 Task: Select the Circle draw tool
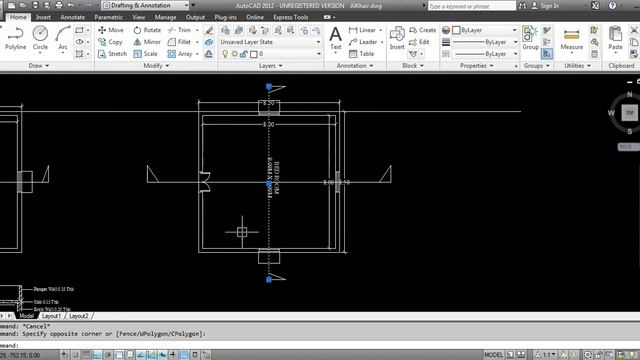point(40,38)
